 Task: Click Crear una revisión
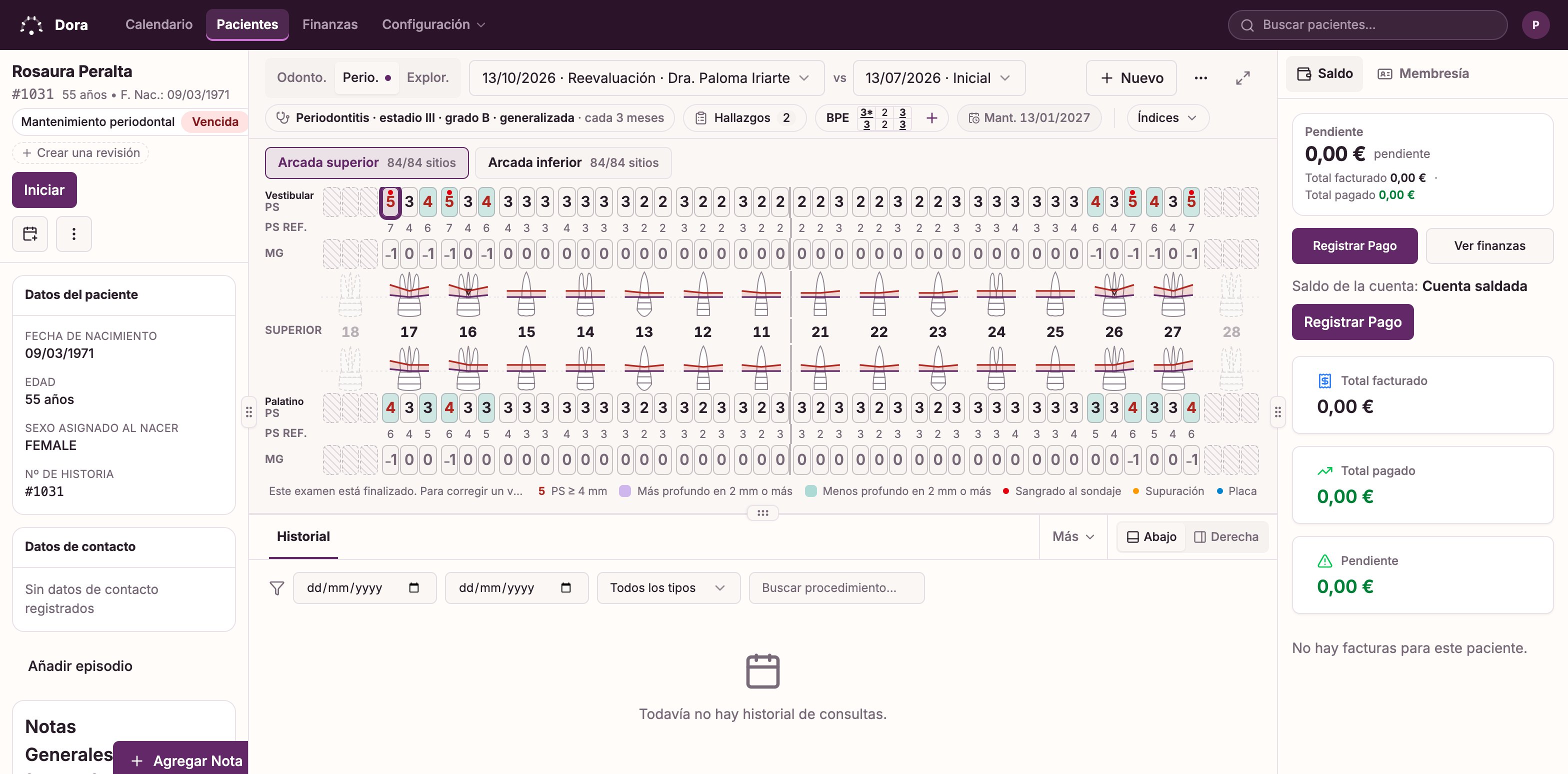(81, 152)
